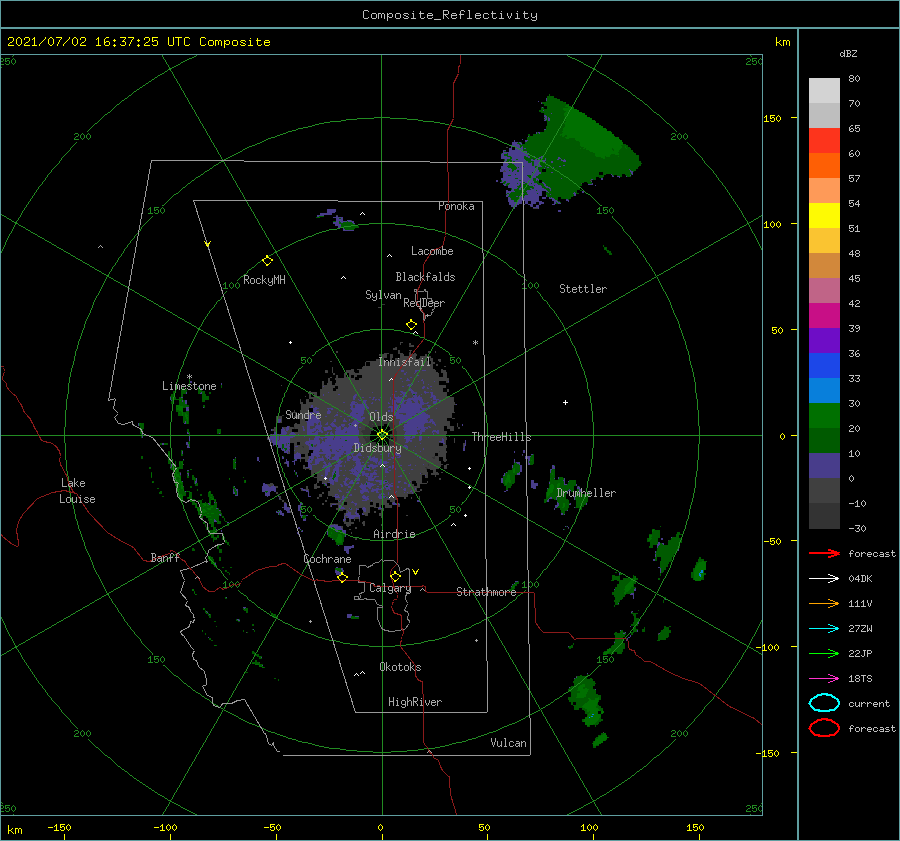Viewport: 900px width, 841px height.
Task: Click the Didsbury city label
Action: [377, 448]
